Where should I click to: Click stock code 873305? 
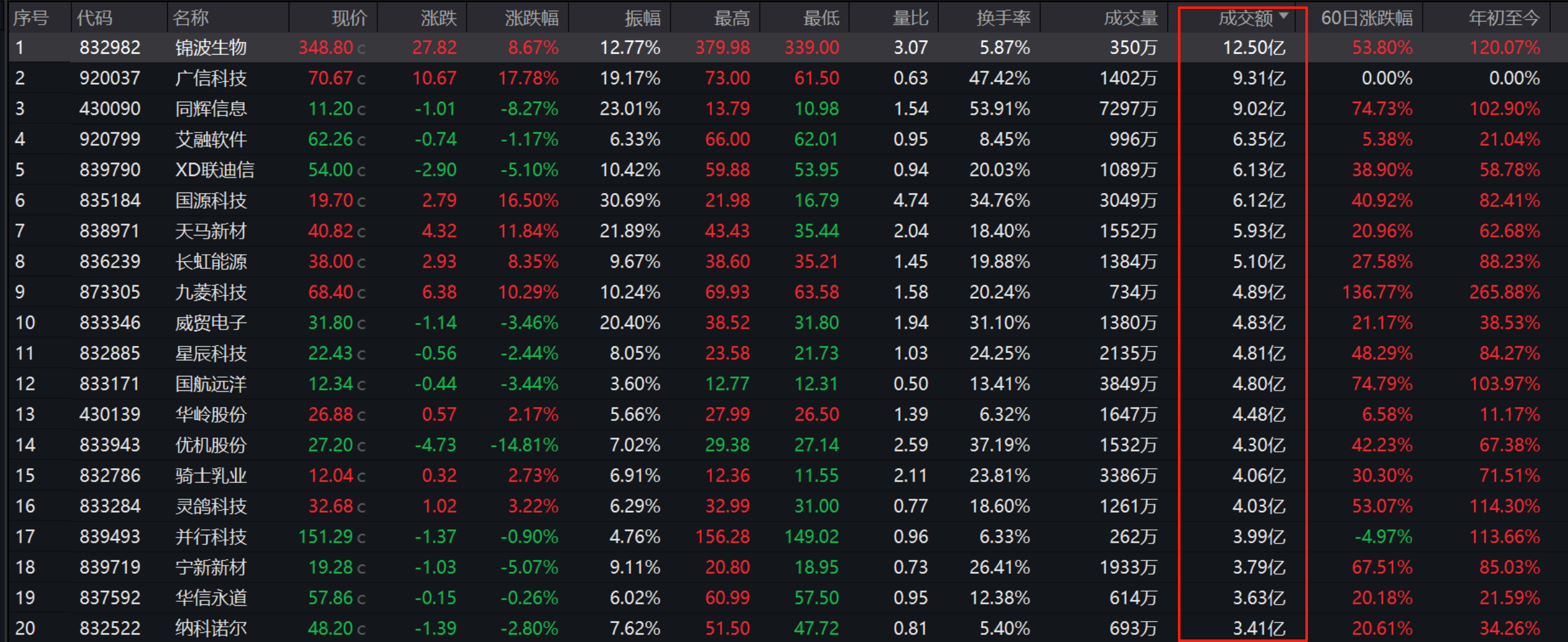pos(110,292)
